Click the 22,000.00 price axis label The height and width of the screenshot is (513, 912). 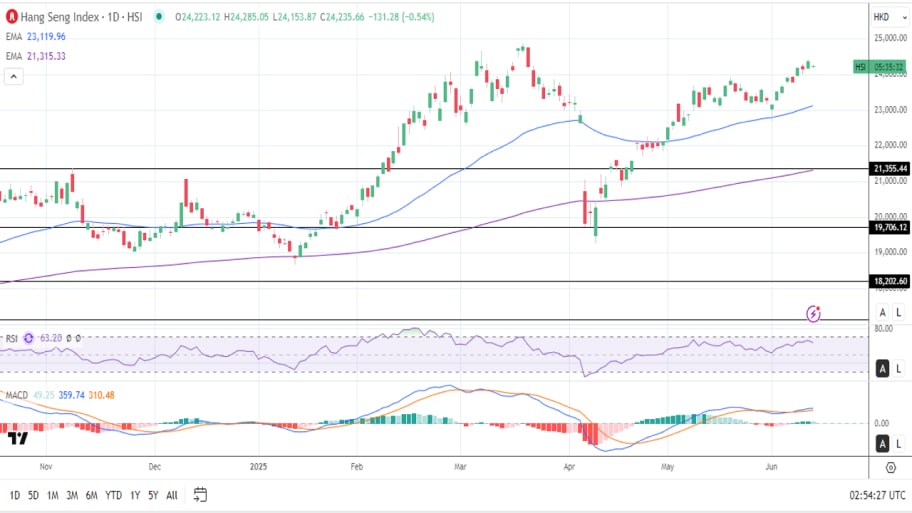coord(890,145)
